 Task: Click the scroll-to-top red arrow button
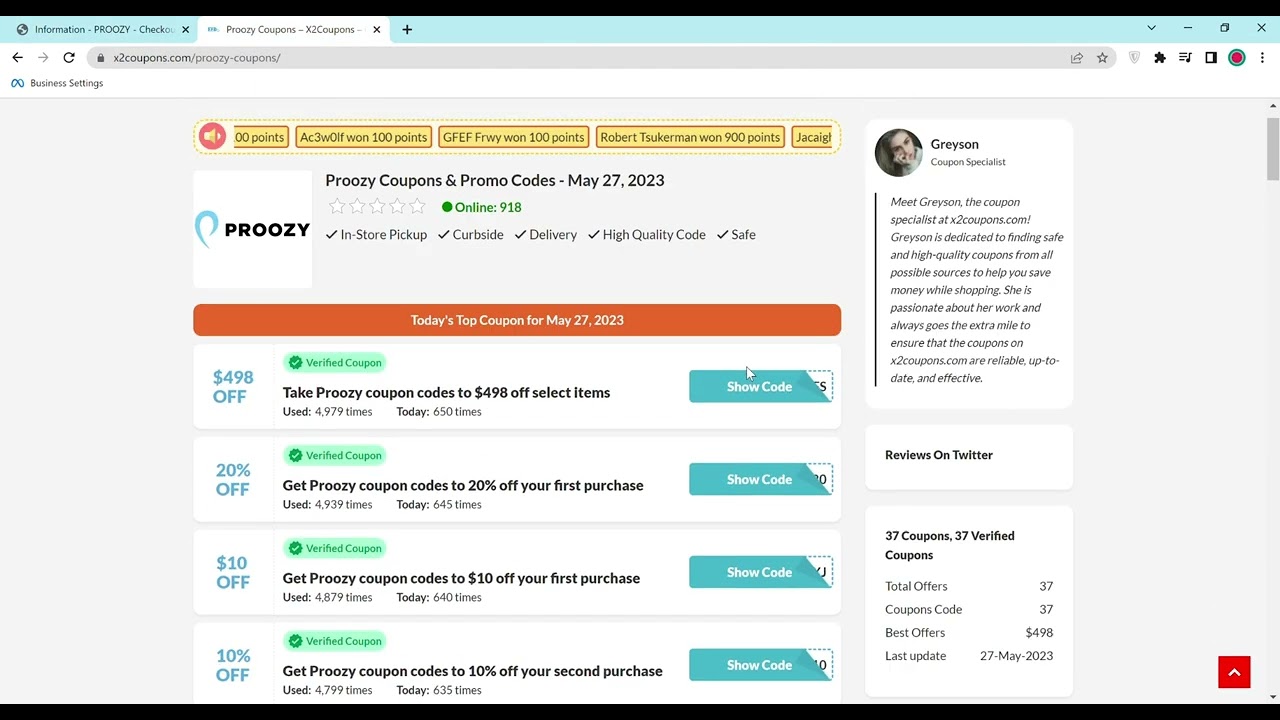(x=1234, y=672)
